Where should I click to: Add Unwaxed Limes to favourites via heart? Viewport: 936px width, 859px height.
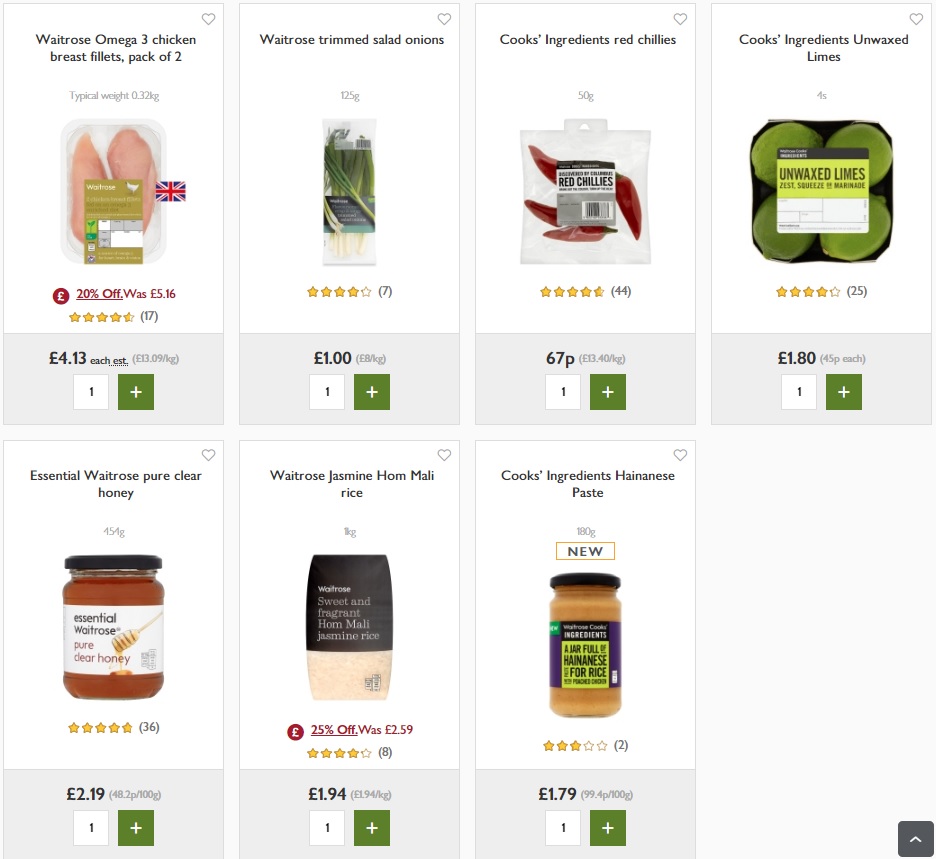(x=916, y=19)
